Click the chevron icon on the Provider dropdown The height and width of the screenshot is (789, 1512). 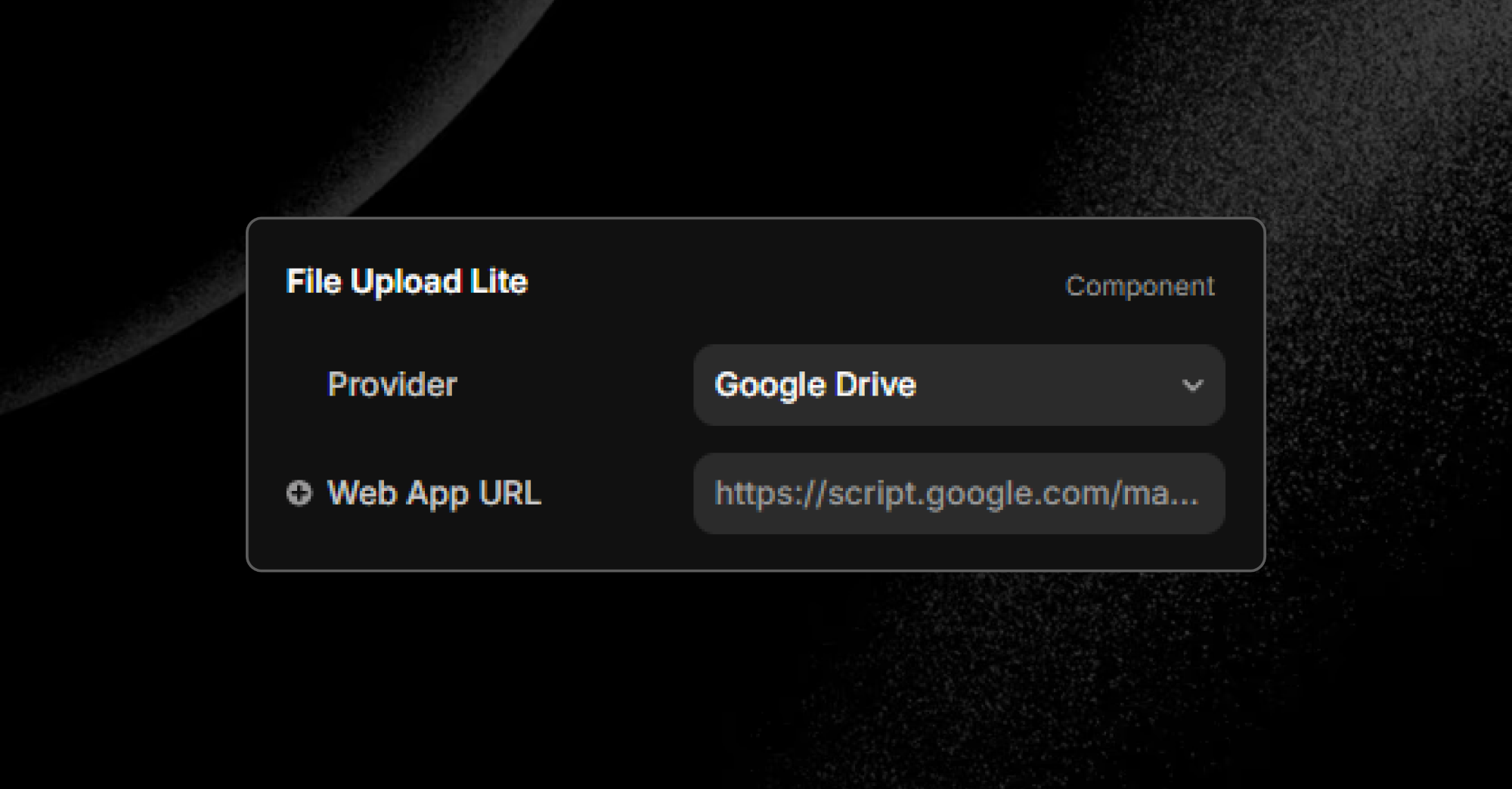(x=1193, y=386)
